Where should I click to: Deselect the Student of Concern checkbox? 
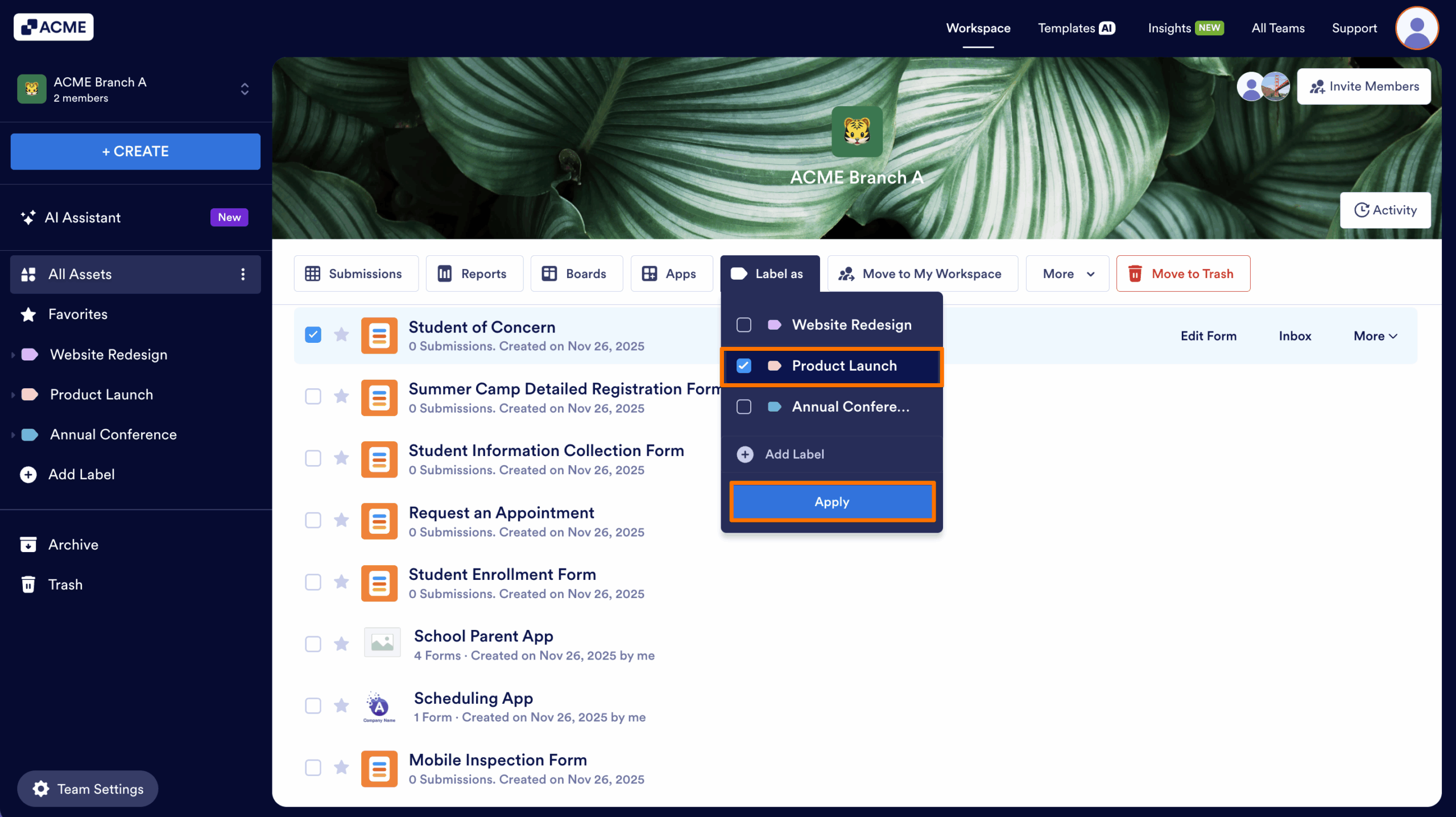(x=313, y=335)
